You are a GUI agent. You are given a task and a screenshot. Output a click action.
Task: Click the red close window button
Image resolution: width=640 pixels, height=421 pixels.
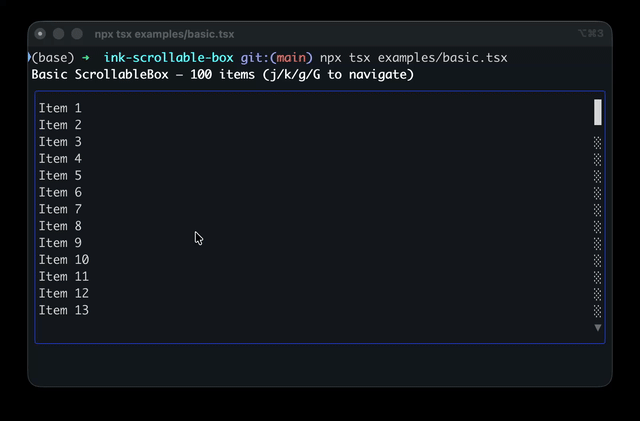(40, 34)
